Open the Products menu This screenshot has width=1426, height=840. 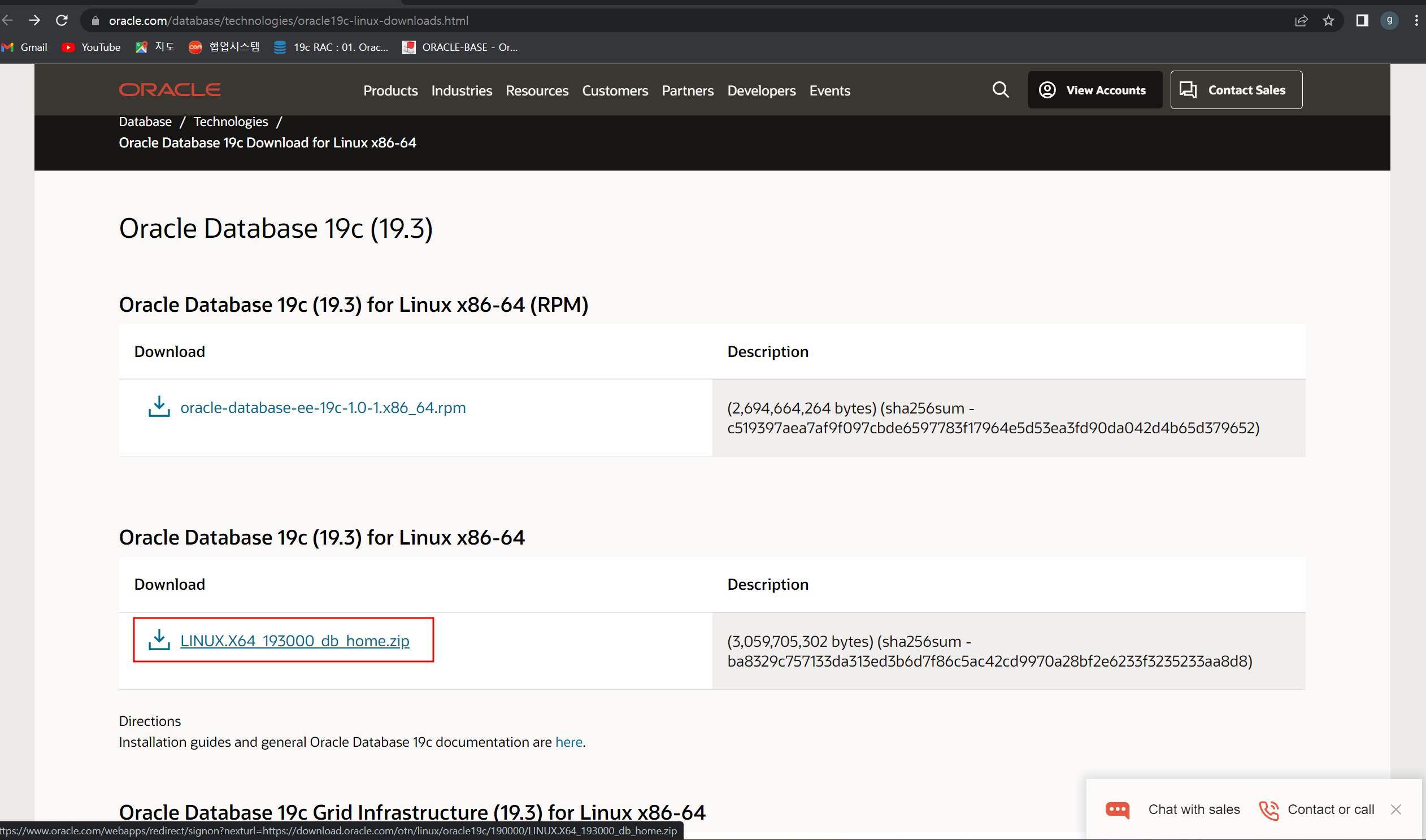[x=390, y=90]
